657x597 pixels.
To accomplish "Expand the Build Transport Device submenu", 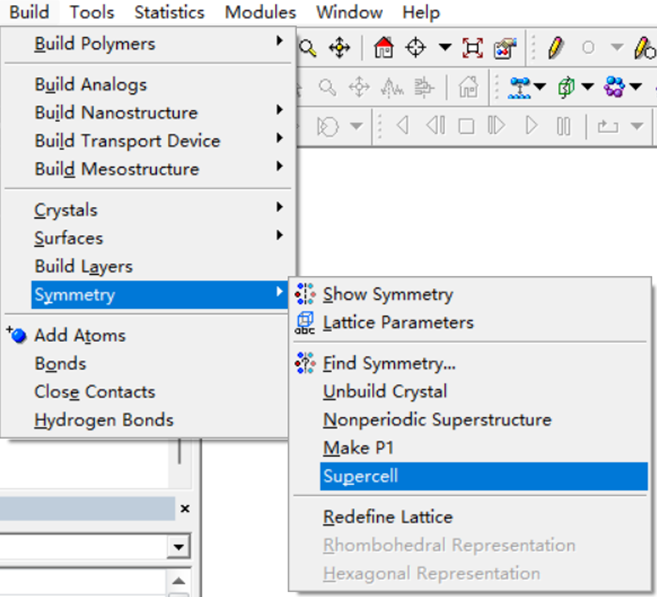I will pyautogui.click(x=148, y=141).
